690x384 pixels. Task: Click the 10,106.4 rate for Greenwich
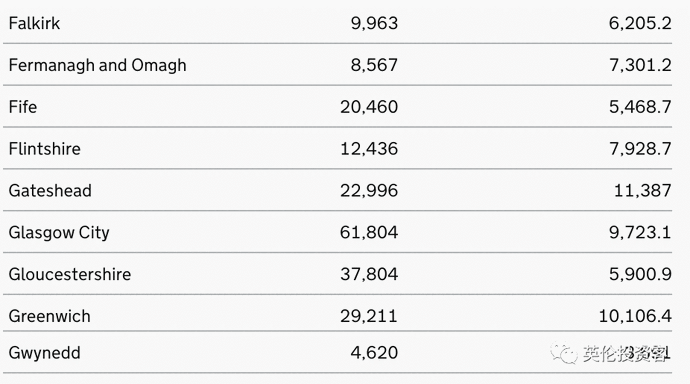point(635,316)
